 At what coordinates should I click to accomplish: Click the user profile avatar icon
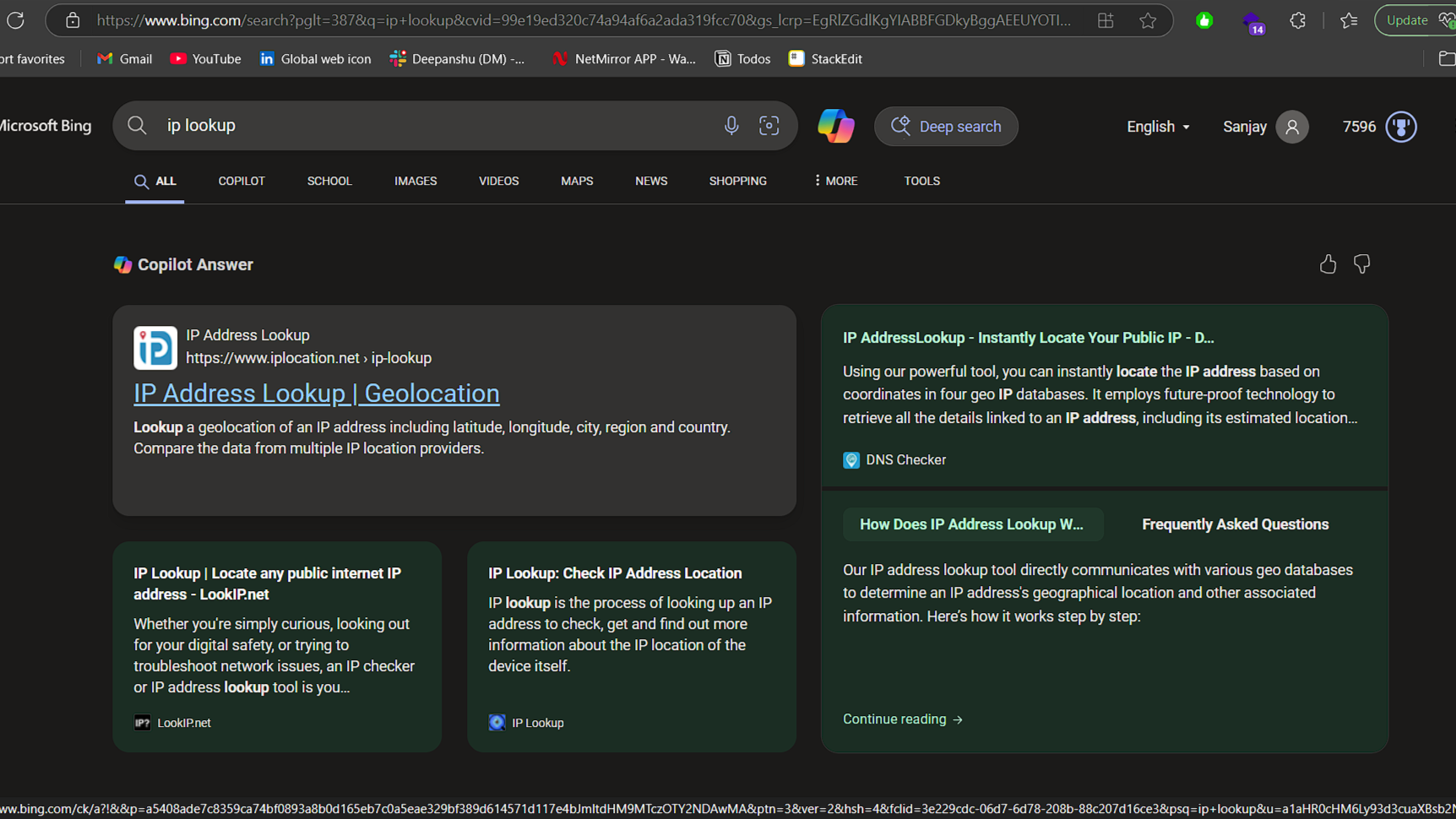pyautogui.click(x=1292, y=127)
